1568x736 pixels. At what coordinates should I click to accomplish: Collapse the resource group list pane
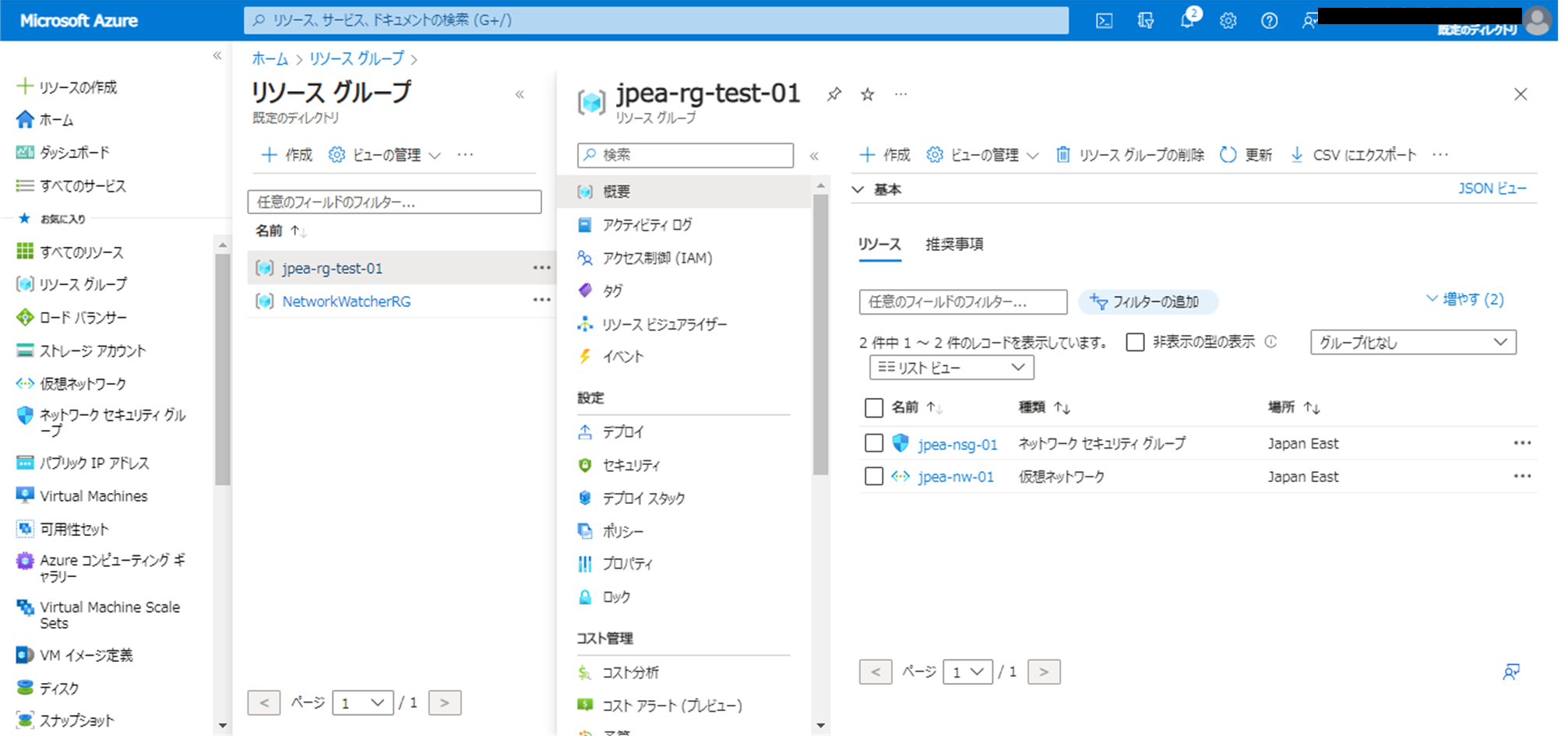pos(520,95)
